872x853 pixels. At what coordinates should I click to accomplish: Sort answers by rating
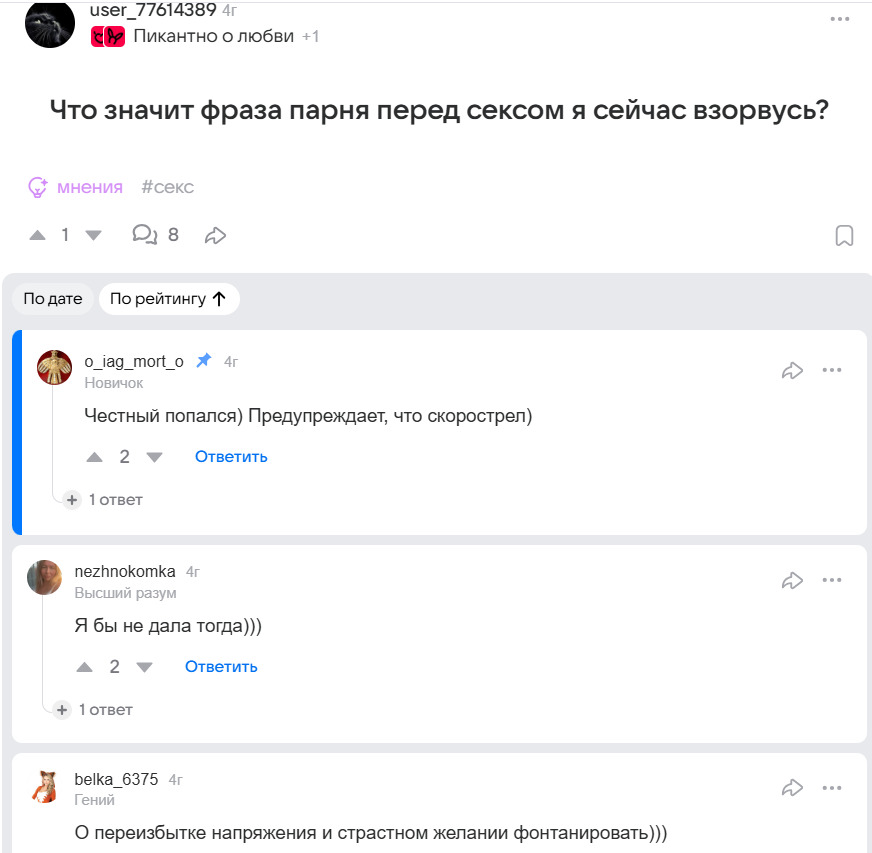point(168,299)
